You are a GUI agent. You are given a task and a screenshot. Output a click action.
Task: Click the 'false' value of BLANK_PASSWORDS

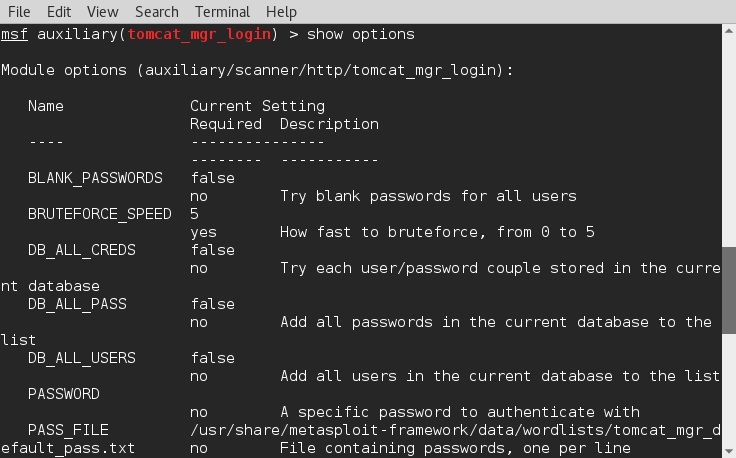[x=212, y=178]
